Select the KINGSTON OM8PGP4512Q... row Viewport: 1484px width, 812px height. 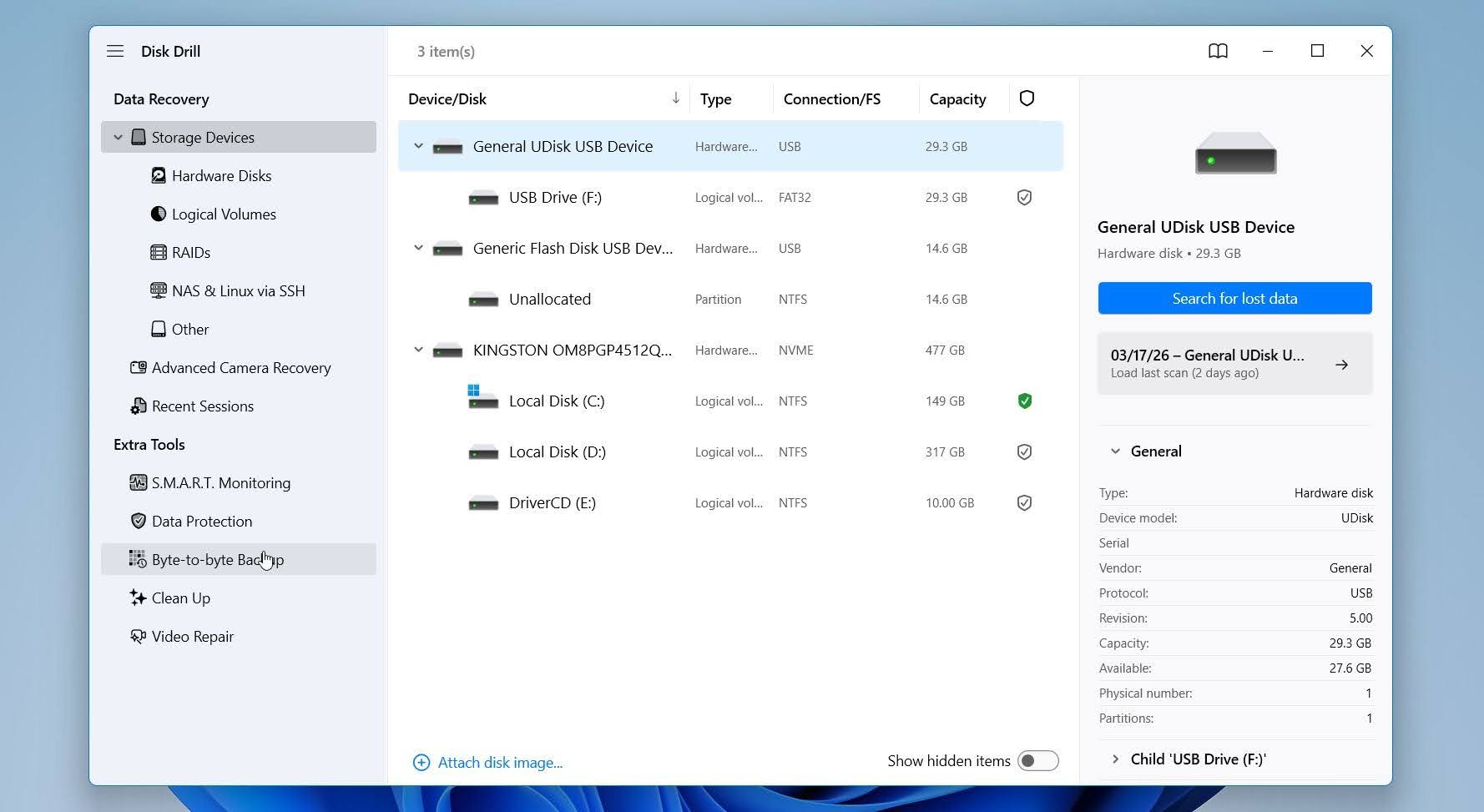tap(730, 351)
